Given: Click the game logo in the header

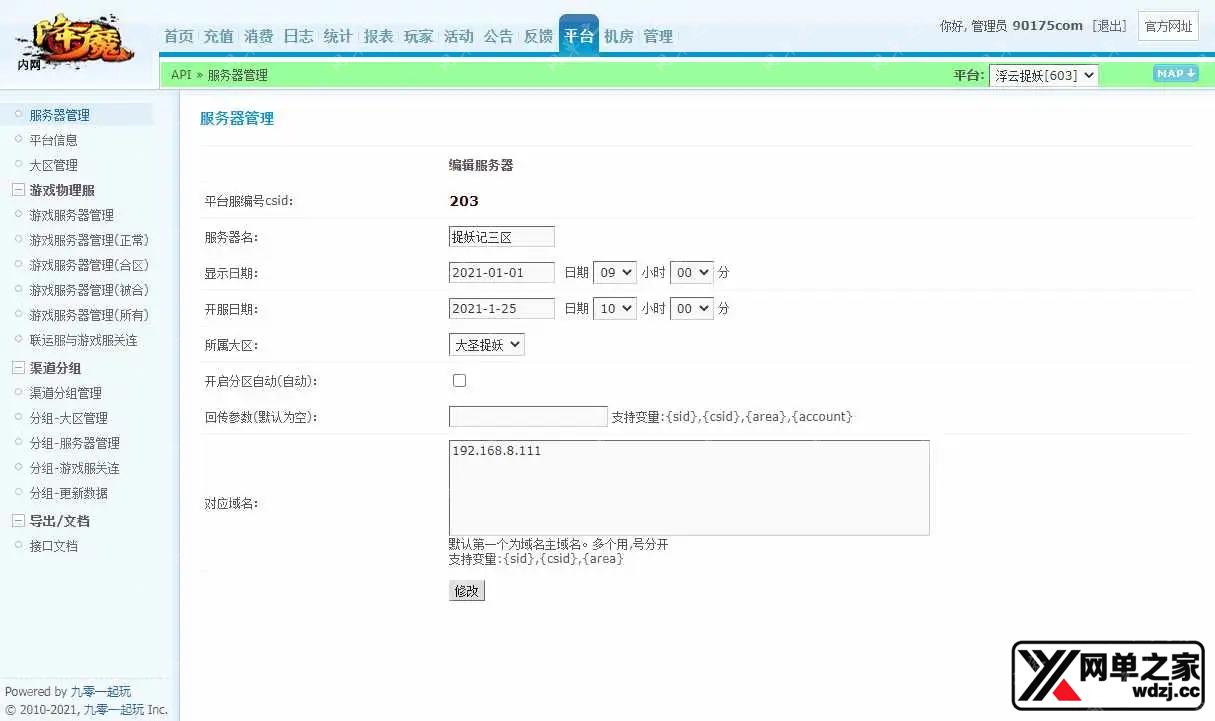Looking at the screenshot, I should point(75,42).
